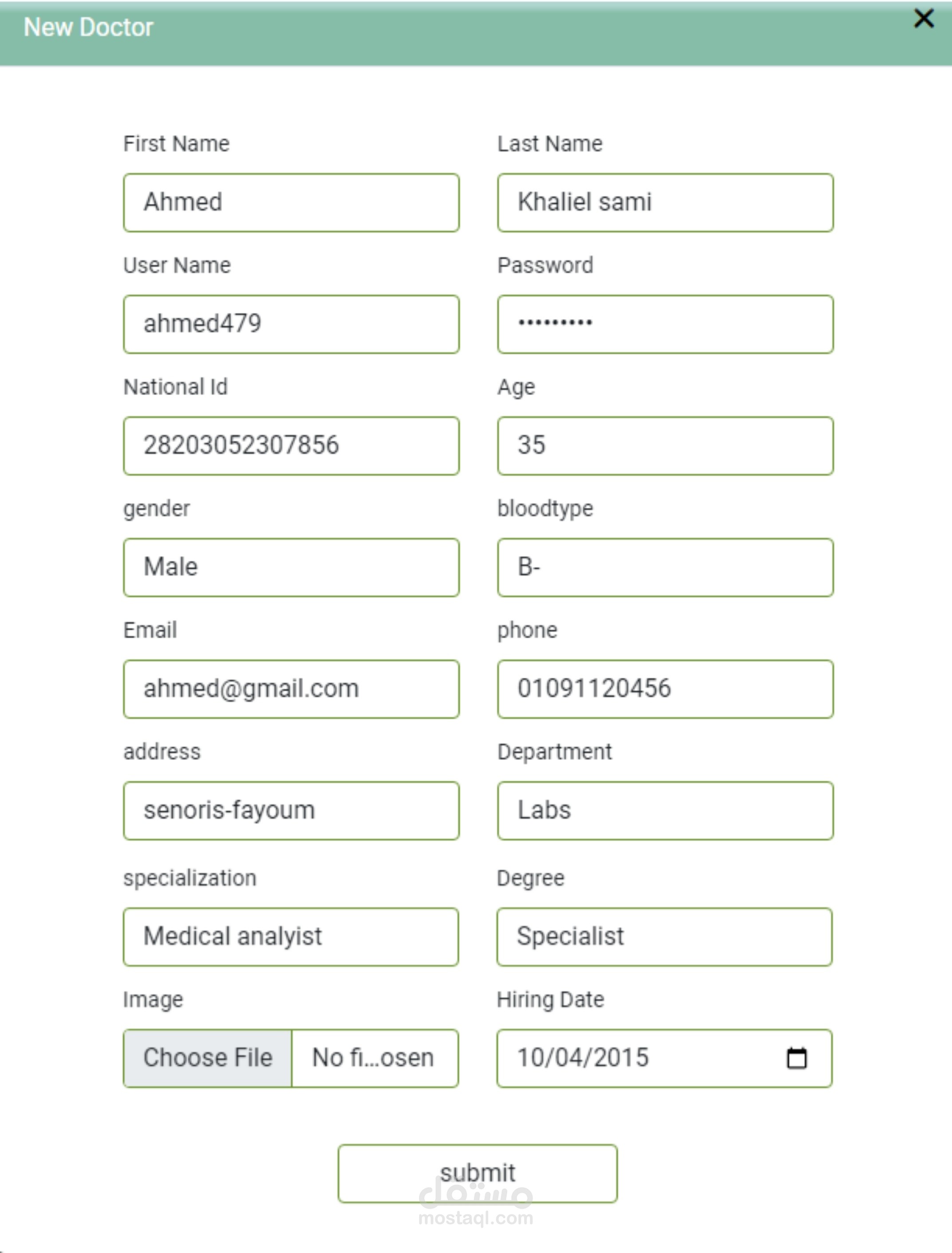Viewport: 952px width, 1253px height.
Task: Click the First Name field
Action: point(291,202)
